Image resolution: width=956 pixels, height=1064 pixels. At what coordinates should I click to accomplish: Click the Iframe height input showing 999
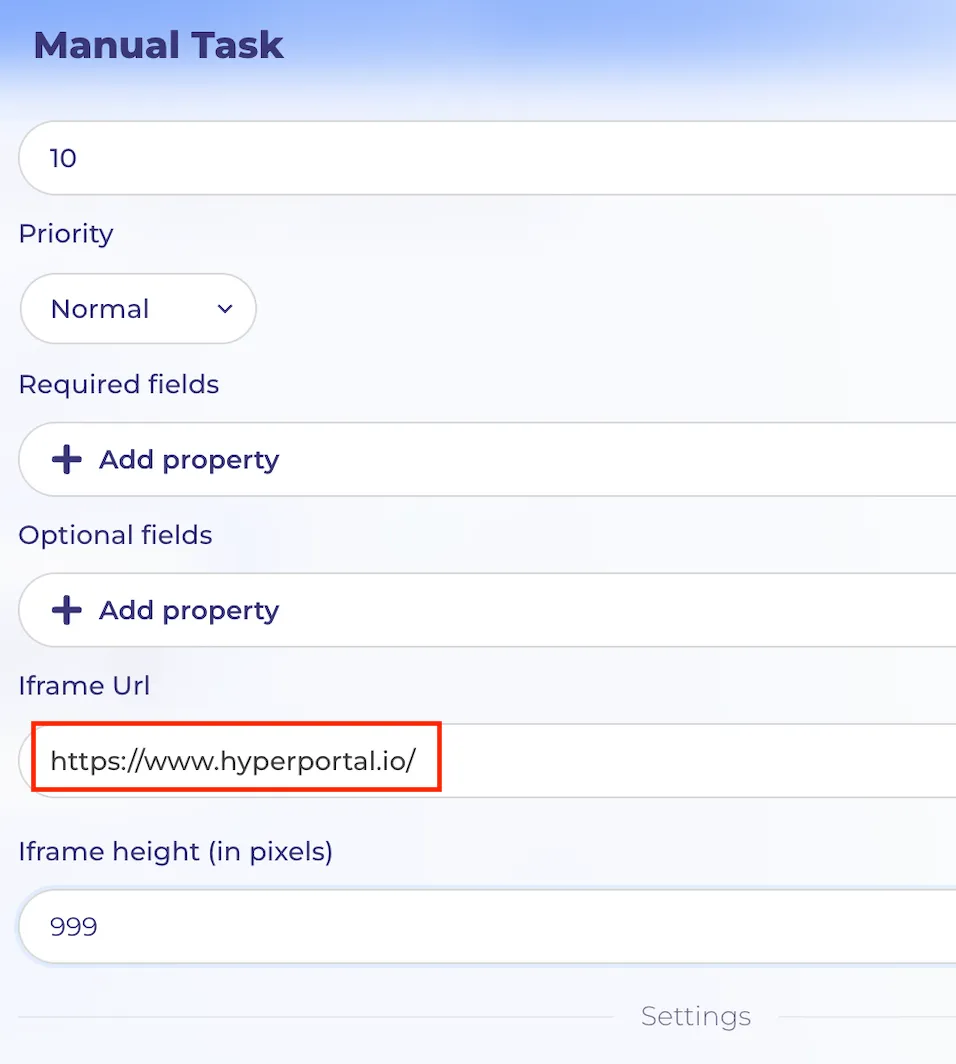487,926
